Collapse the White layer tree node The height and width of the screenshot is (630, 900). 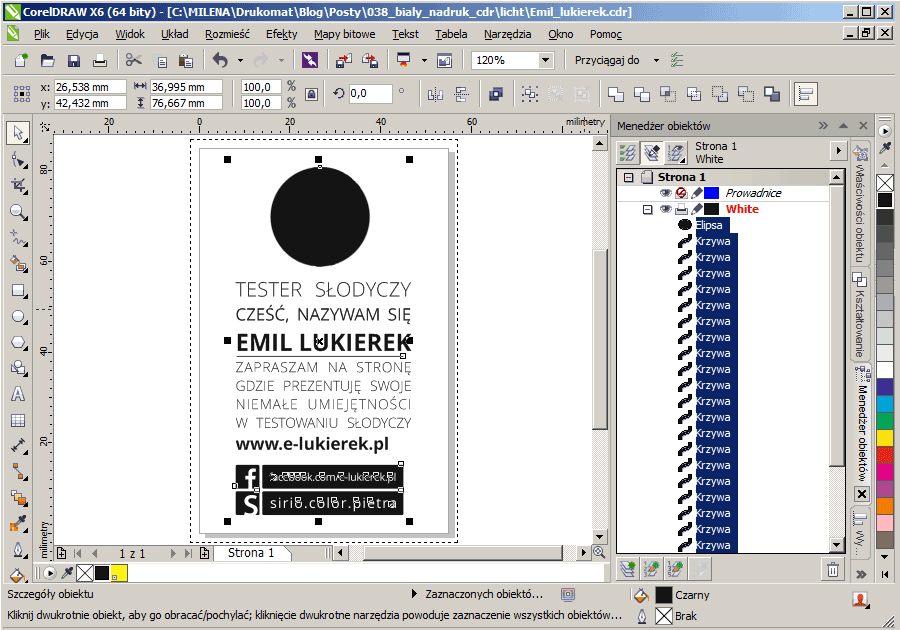647,209
